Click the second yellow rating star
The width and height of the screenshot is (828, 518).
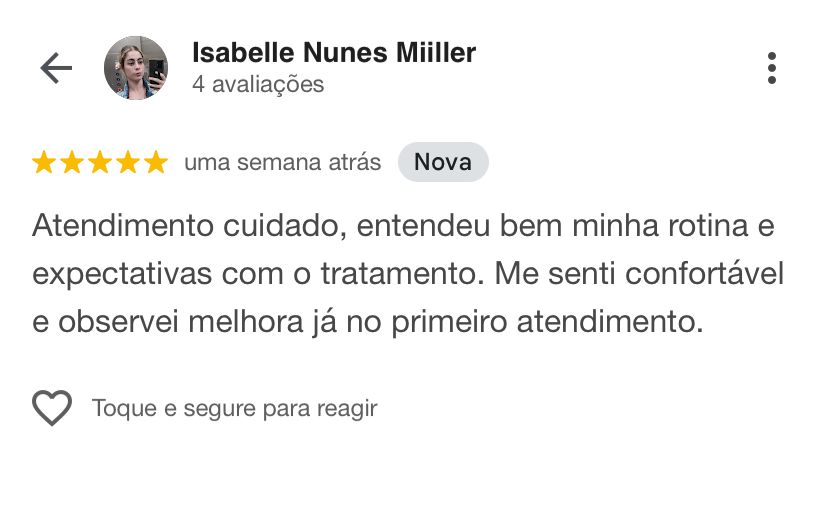[72, 162]
